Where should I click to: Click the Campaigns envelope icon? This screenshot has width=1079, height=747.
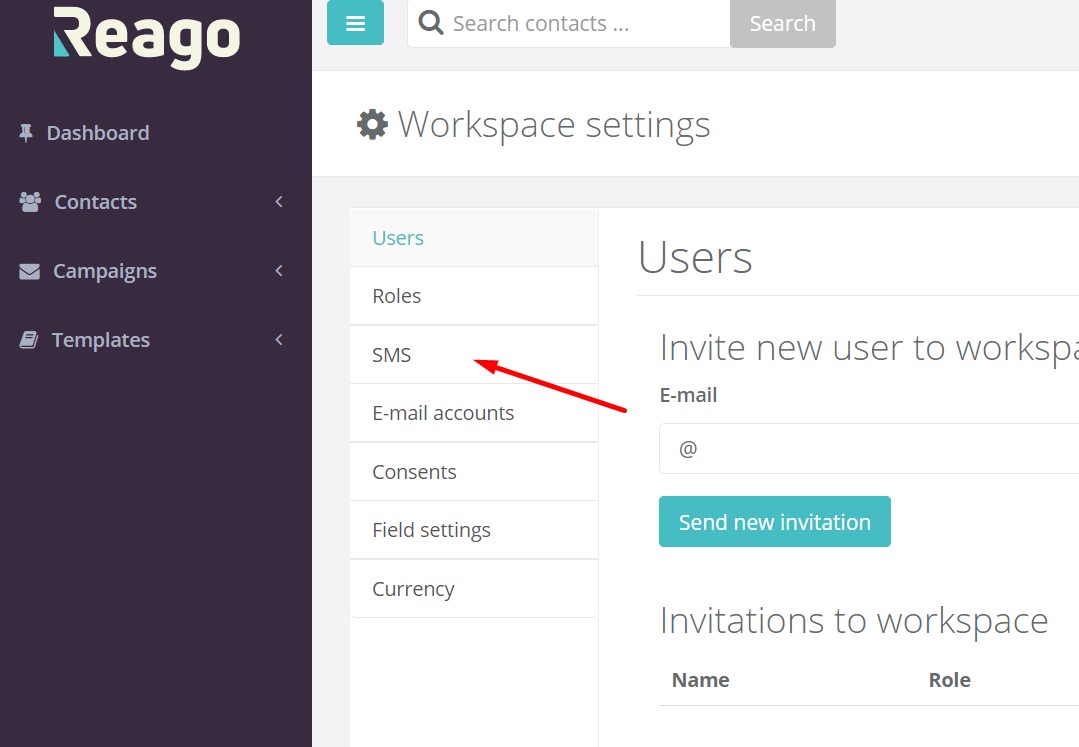29,271
